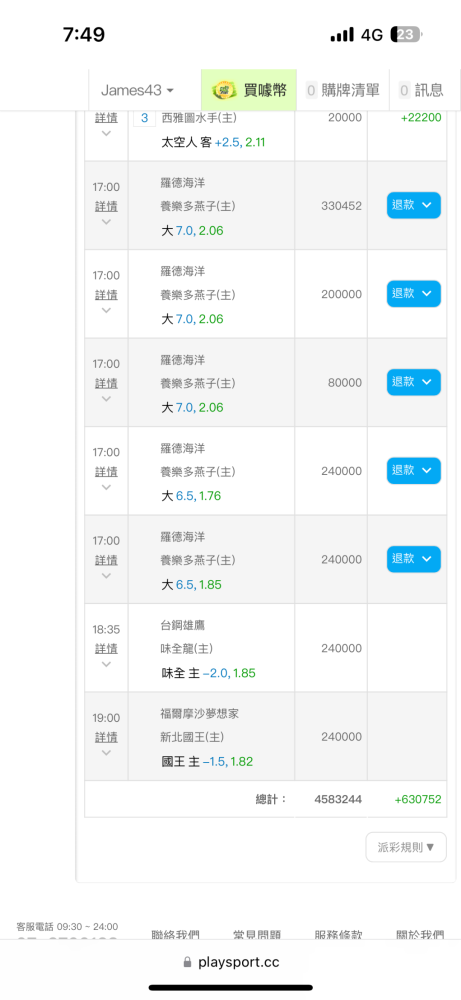Click 退款 for the 80000 bet
461x1000 pixels.
(414, 383)
